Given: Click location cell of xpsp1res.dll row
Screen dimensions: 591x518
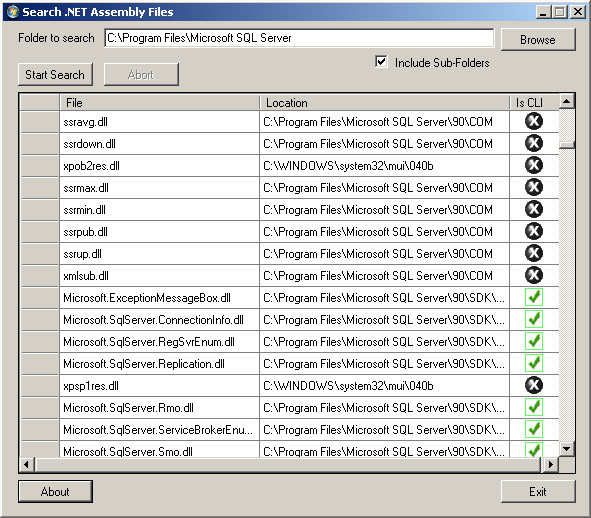Looking at the screenshot, I should coord(384,385).
